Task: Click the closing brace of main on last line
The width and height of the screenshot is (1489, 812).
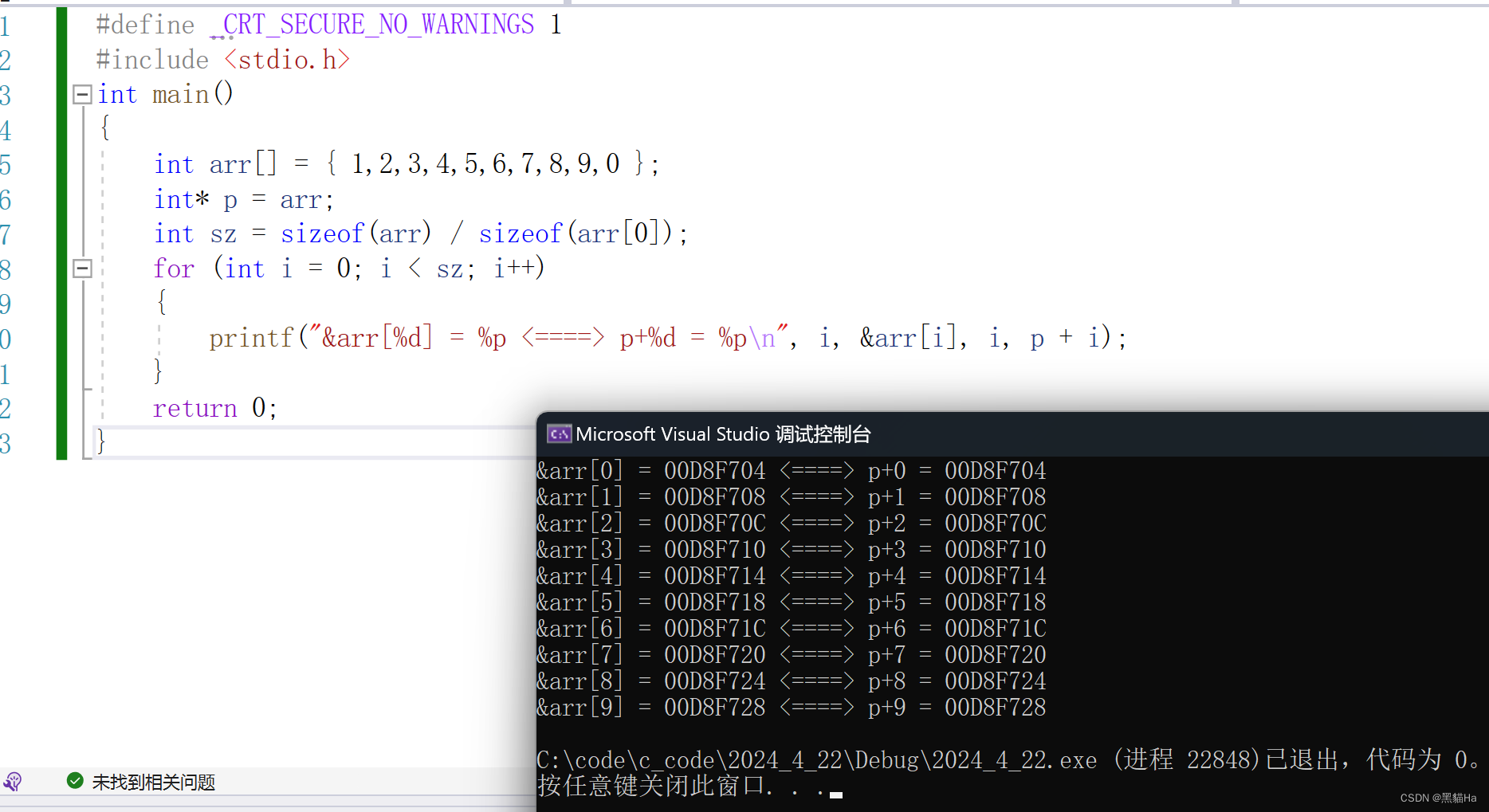Action: coord(101,442)
